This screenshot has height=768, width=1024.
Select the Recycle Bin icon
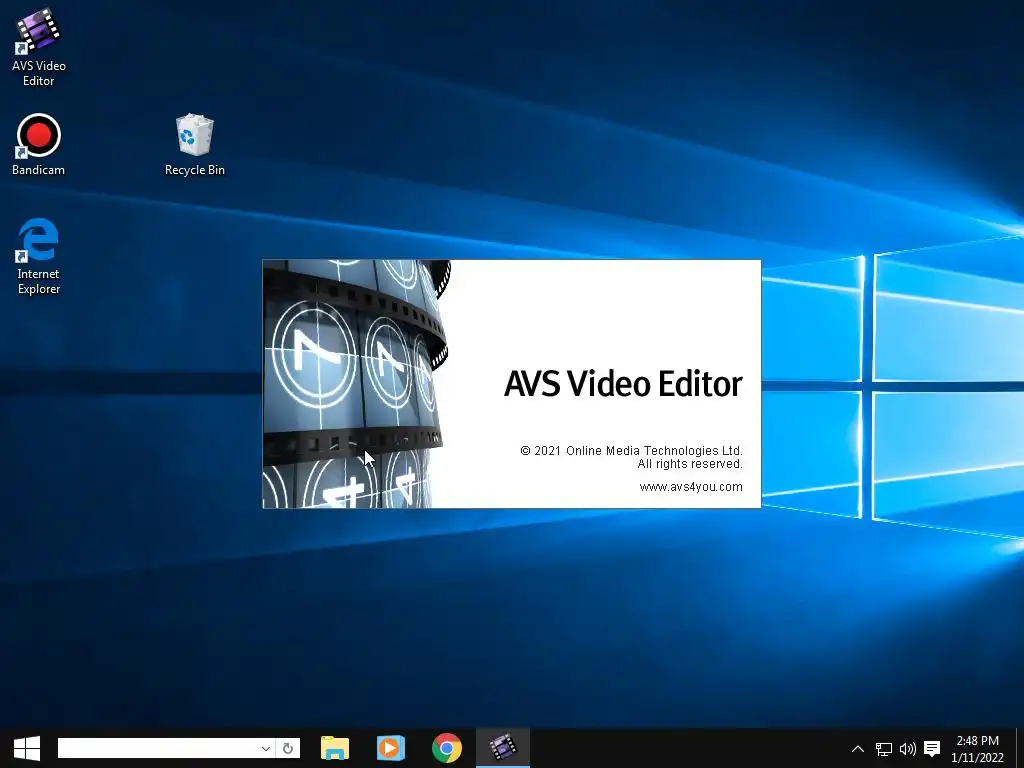point(195,145)
